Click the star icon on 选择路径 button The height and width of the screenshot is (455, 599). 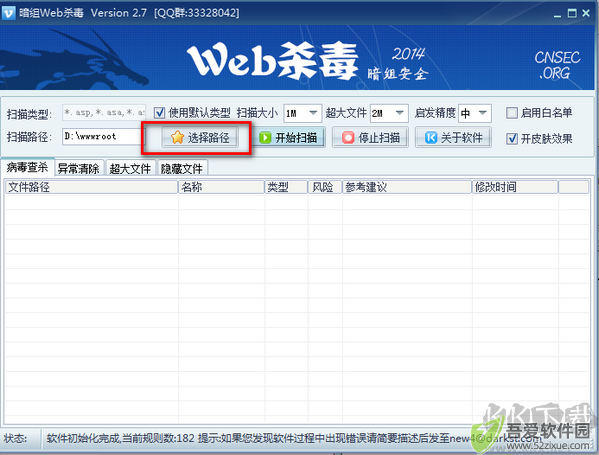tap(177, 137)
